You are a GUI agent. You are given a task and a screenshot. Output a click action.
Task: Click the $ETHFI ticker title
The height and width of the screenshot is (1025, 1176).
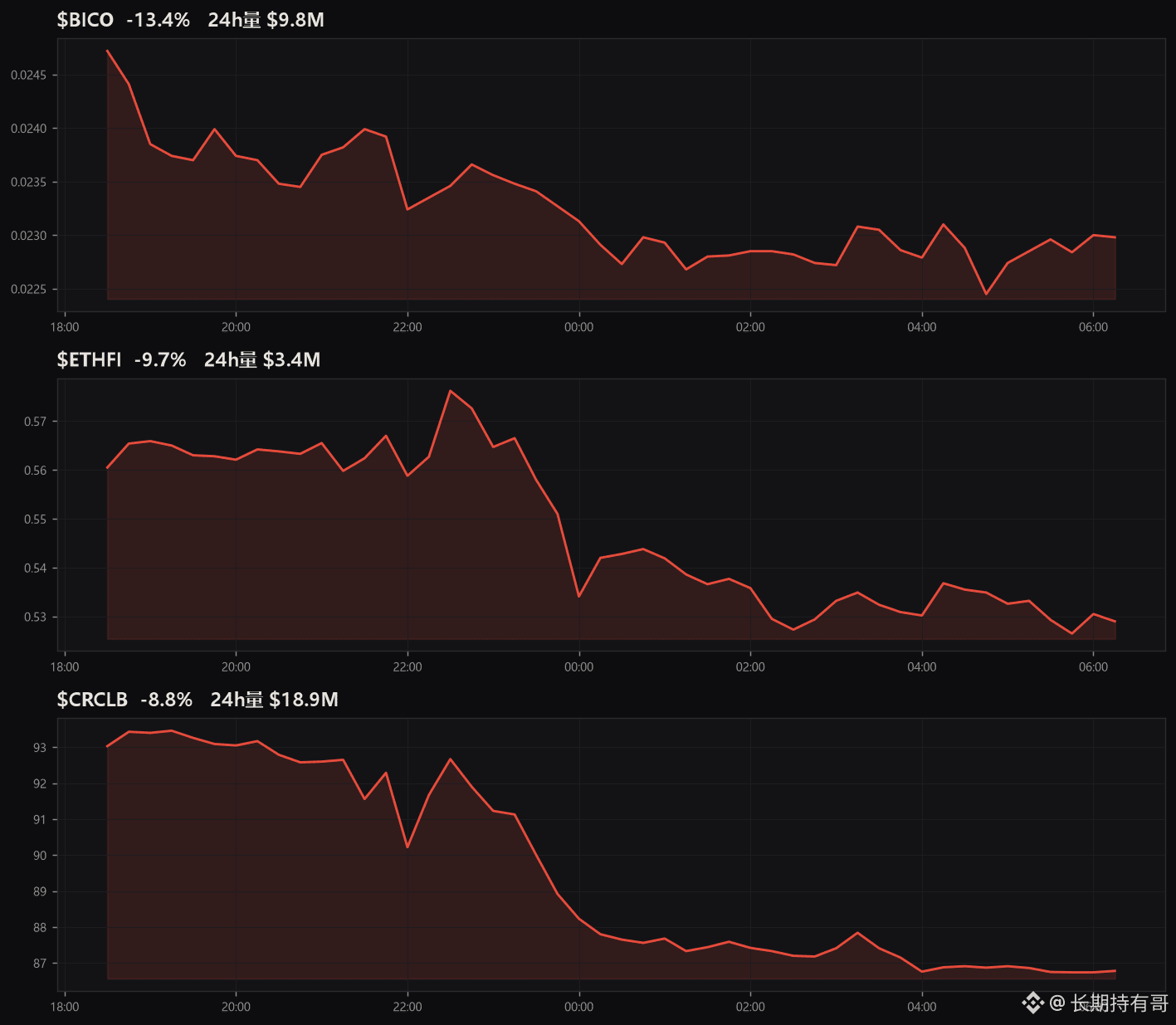(89, 359)
